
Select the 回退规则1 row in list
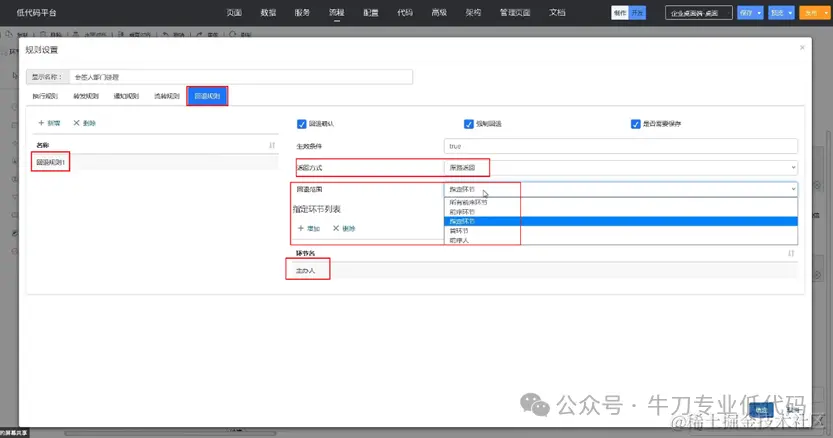154,162
